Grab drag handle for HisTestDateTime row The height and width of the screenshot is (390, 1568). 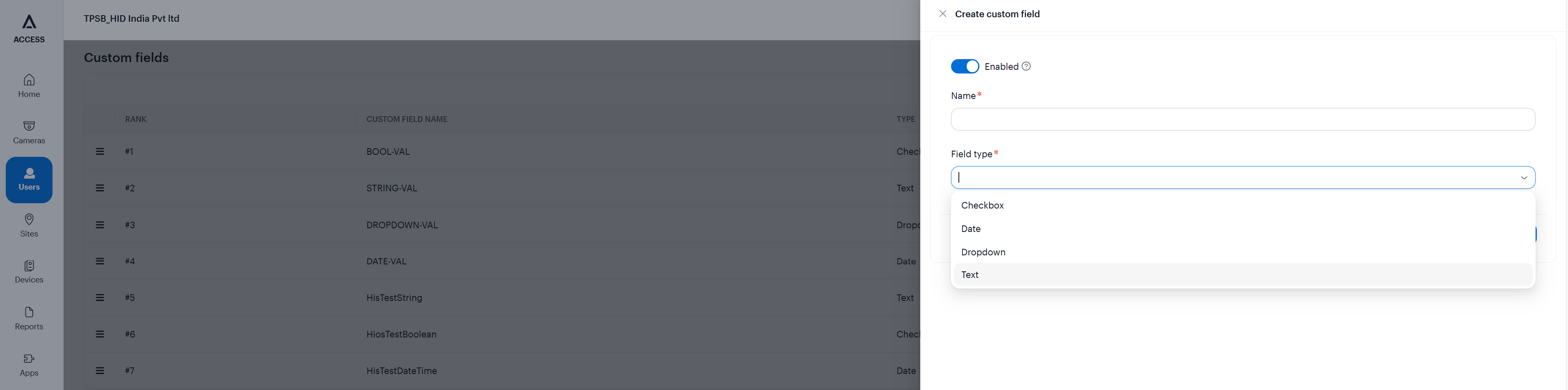coord(100,371)
